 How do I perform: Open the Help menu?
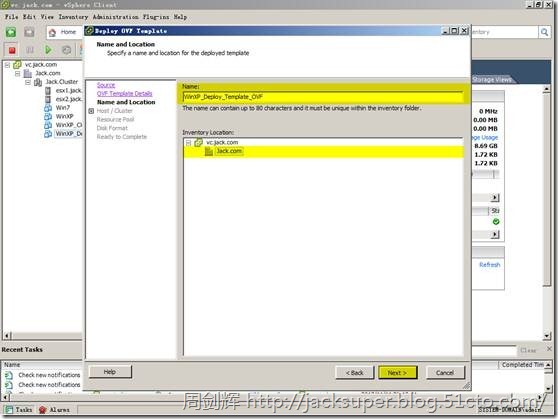[180, 17]
